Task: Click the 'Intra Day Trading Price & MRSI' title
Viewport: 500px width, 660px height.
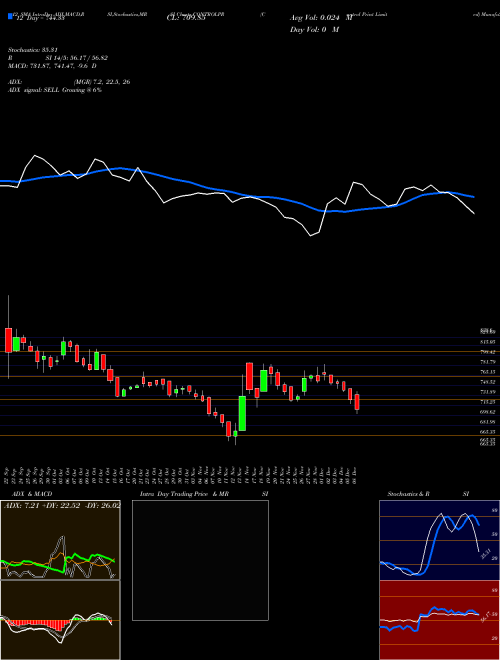Action: click(204, 494)
